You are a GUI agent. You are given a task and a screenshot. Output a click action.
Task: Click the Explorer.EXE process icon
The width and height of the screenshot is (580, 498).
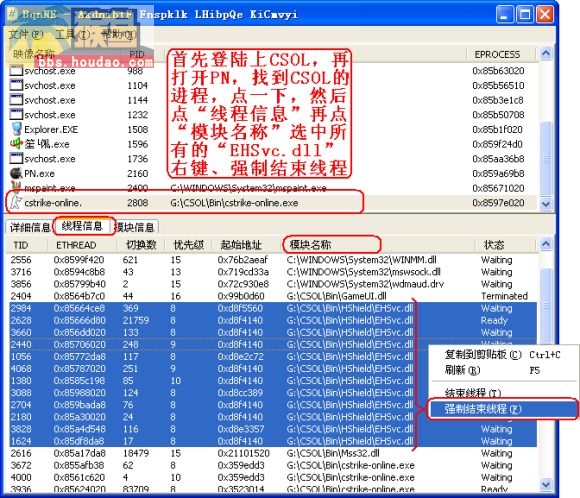(x=16, y=129)
